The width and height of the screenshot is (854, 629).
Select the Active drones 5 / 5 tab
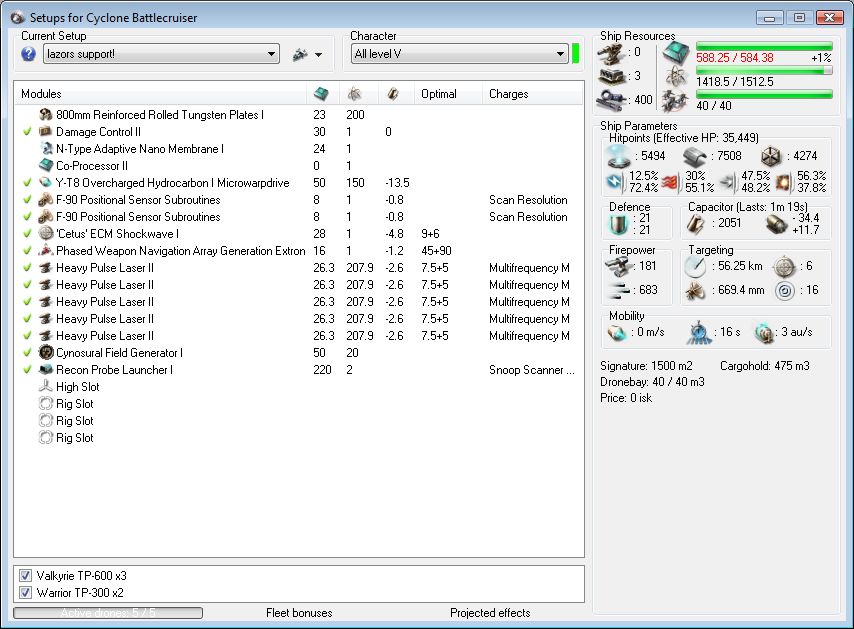108,613
